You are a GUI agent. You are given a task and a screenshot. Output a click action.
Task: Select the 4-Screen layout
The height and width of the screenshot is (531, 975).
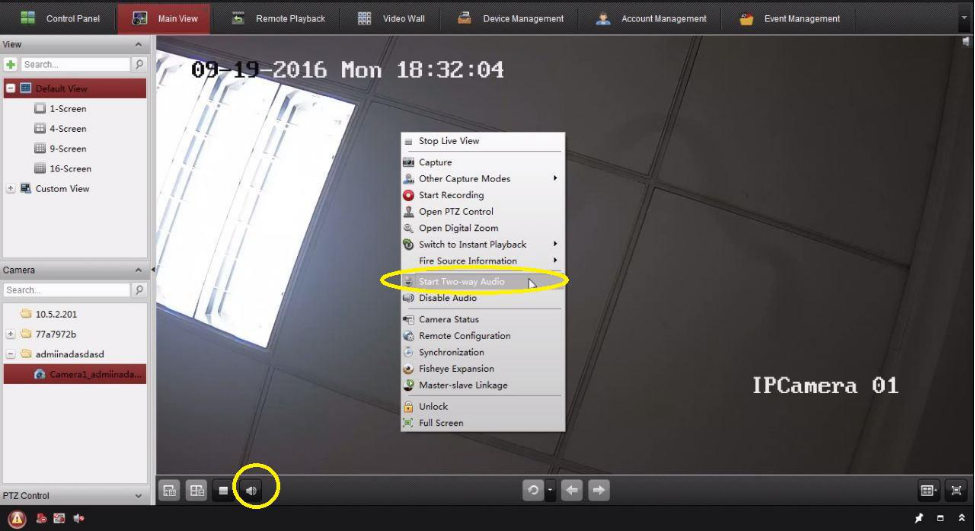(x=67, y=129)
